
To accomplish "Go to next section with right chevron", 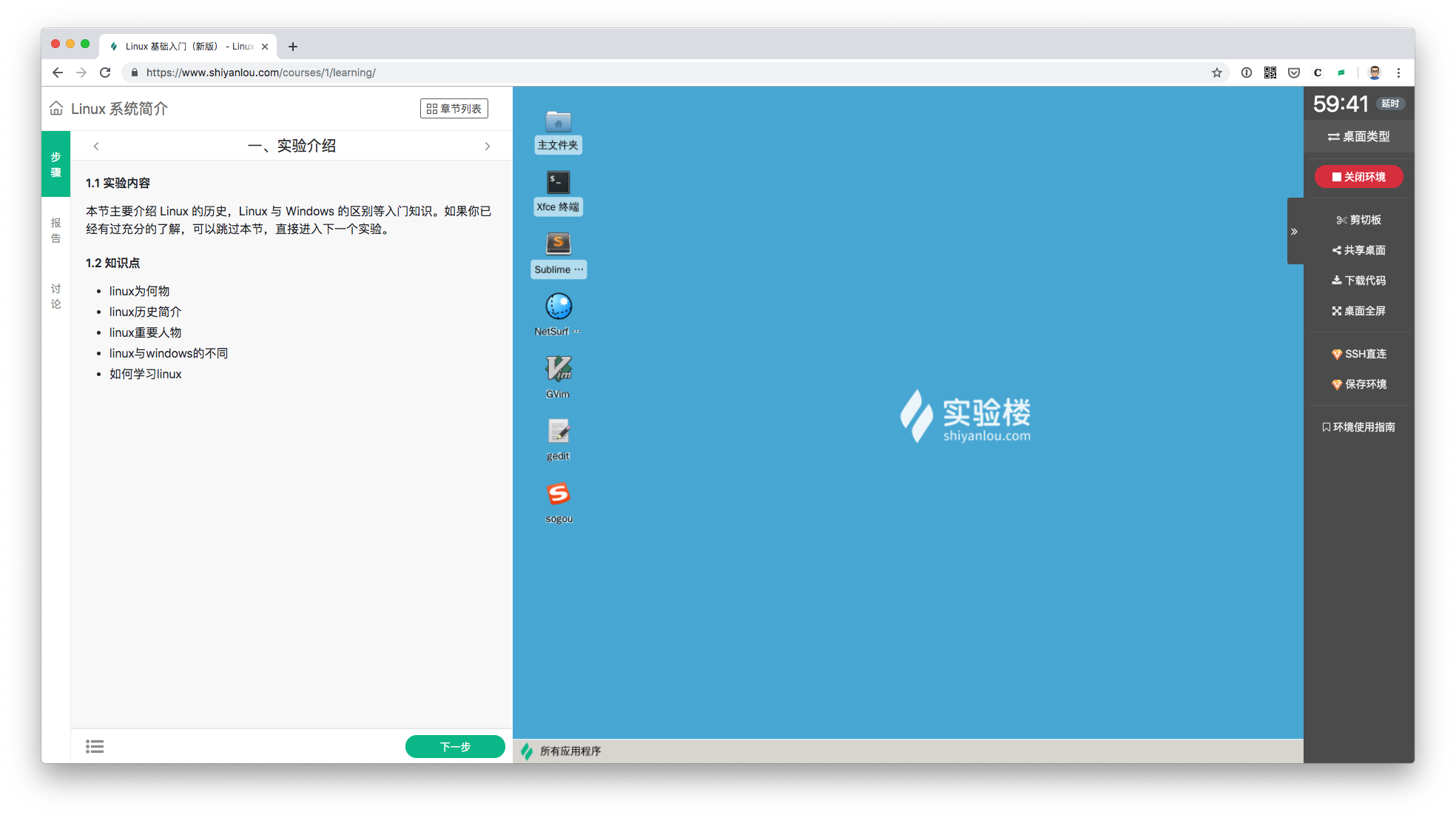I will (x=487, y=147).
